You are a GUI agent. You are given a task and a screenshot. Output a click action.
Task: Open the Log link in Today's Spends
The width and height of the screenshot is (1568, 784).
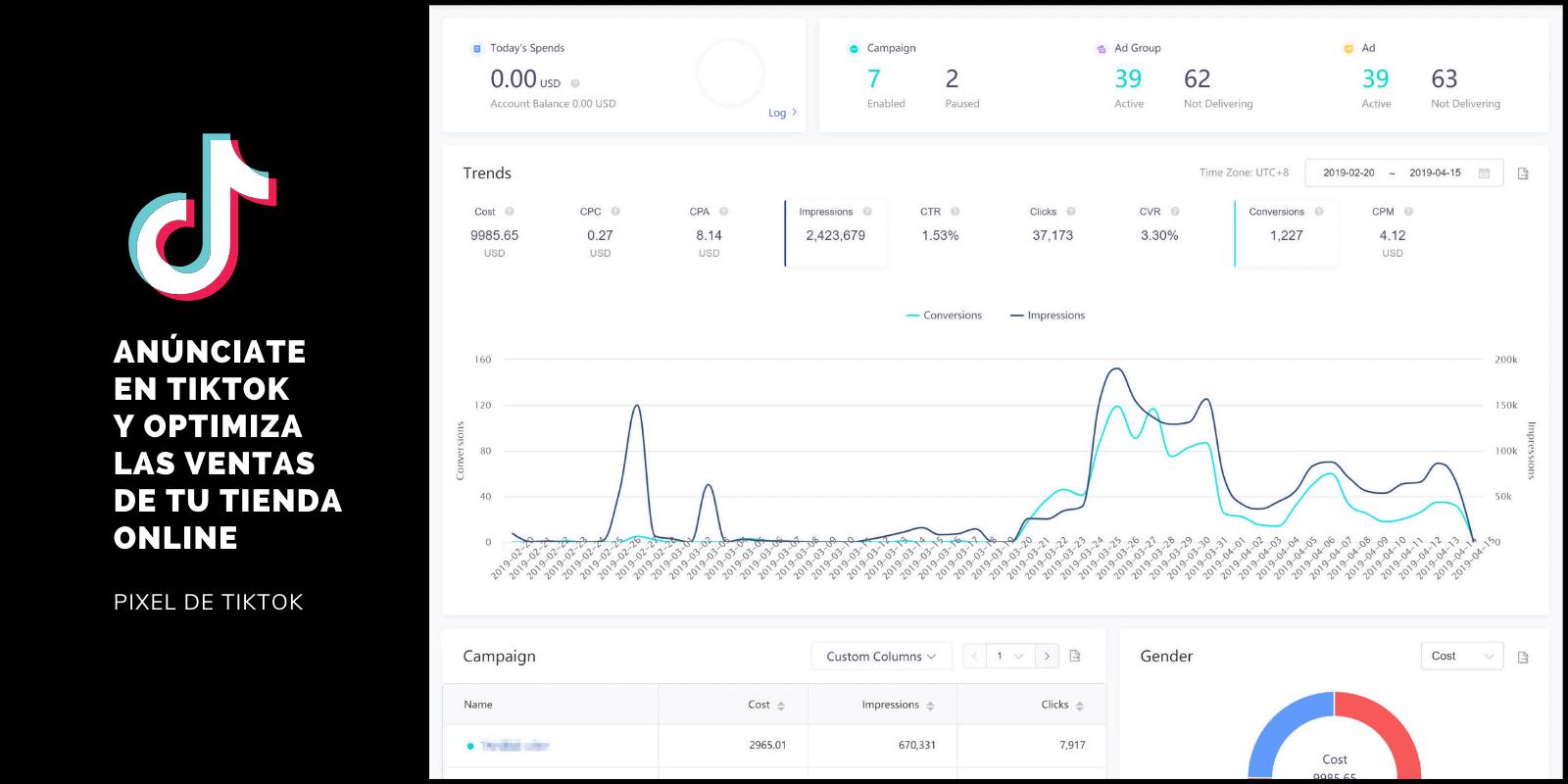point(782,113)
